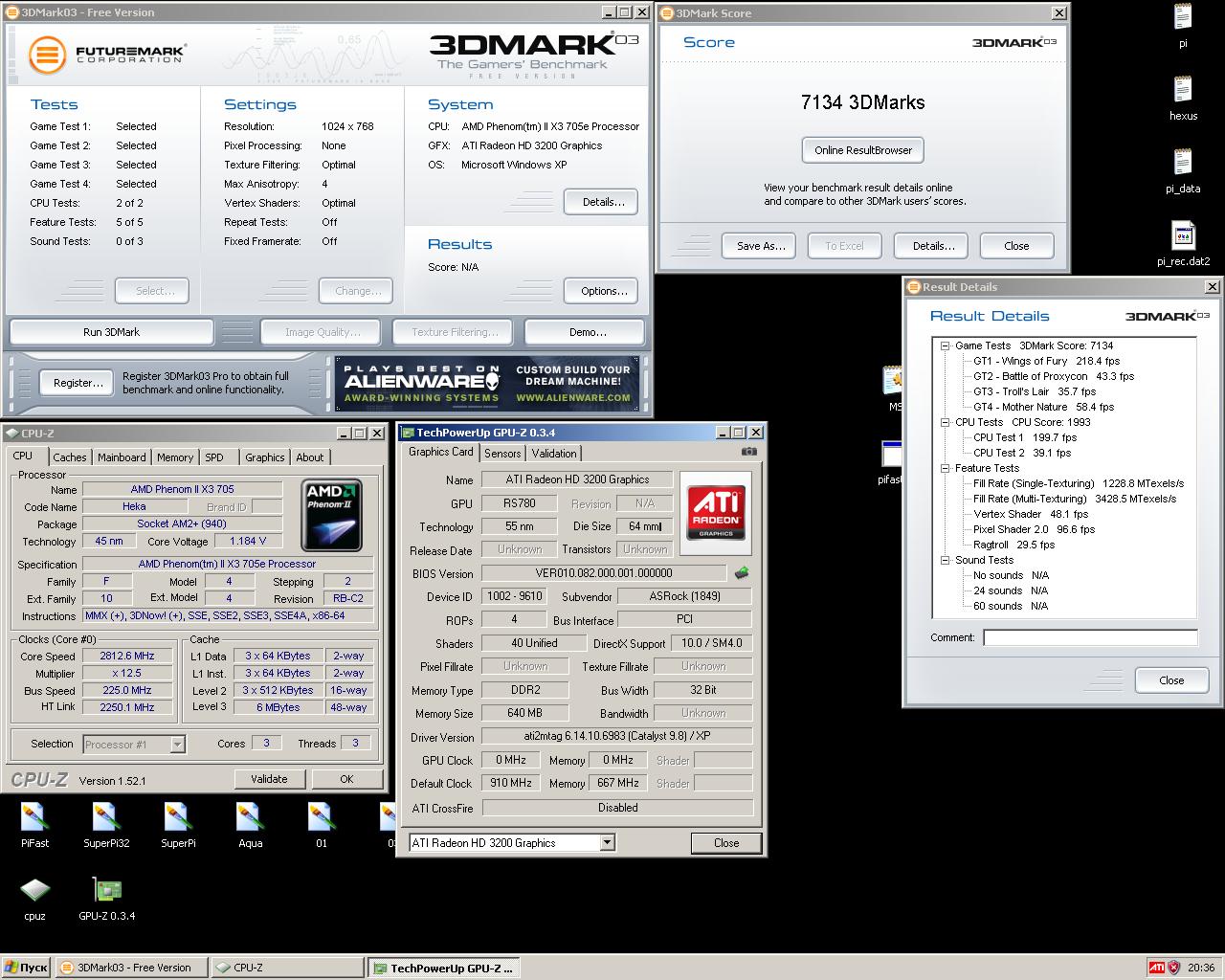Collapse the Feature Tests tree node

coord(945,468)
